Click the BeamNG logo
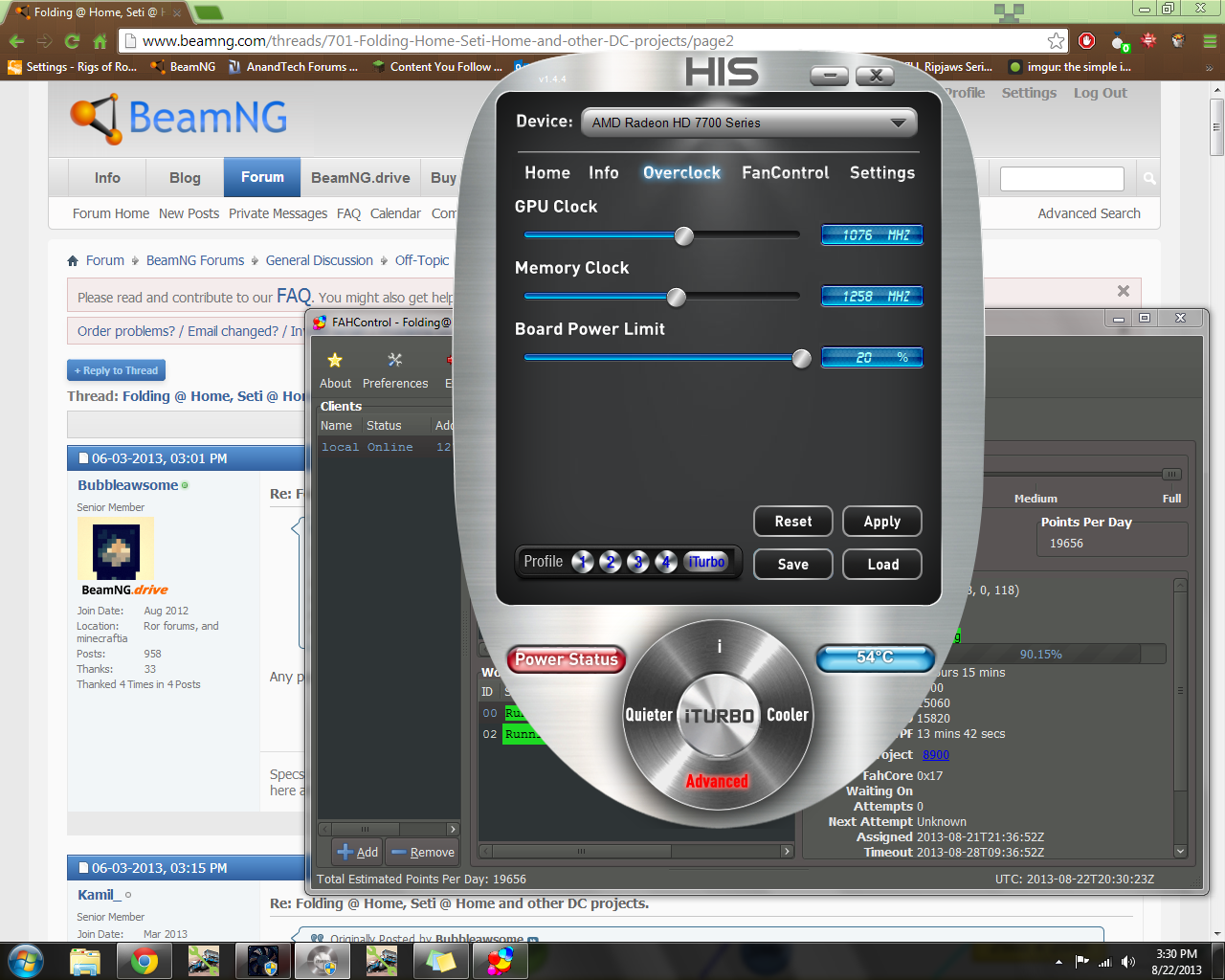Image resolution: width=1225 pixels, height=980 pixels. [x=178, y=118]
